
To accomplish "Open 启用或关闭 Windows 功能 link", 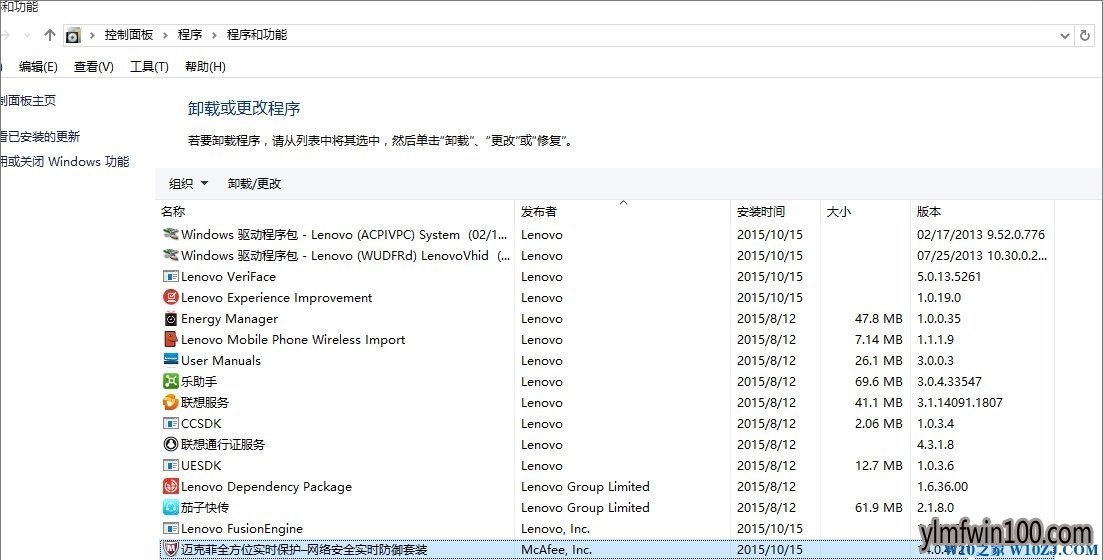I will tap(65, 162).
